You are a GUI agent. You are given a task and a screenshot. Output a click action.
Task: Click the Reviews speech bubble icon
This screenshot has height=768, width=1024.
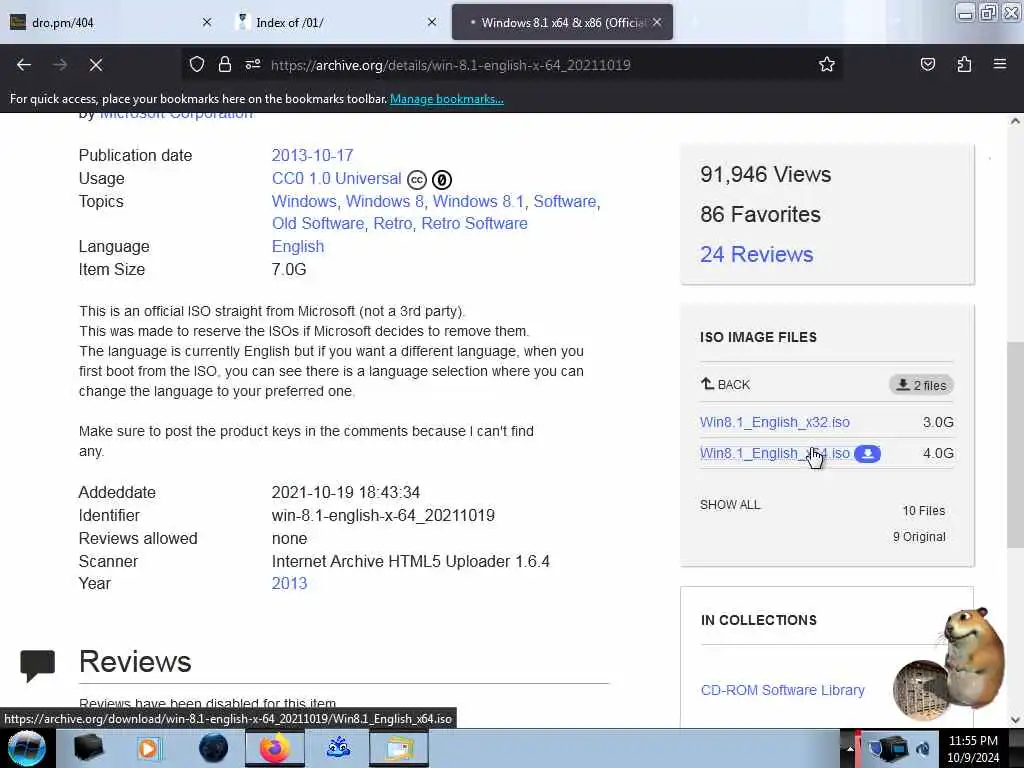37,665
